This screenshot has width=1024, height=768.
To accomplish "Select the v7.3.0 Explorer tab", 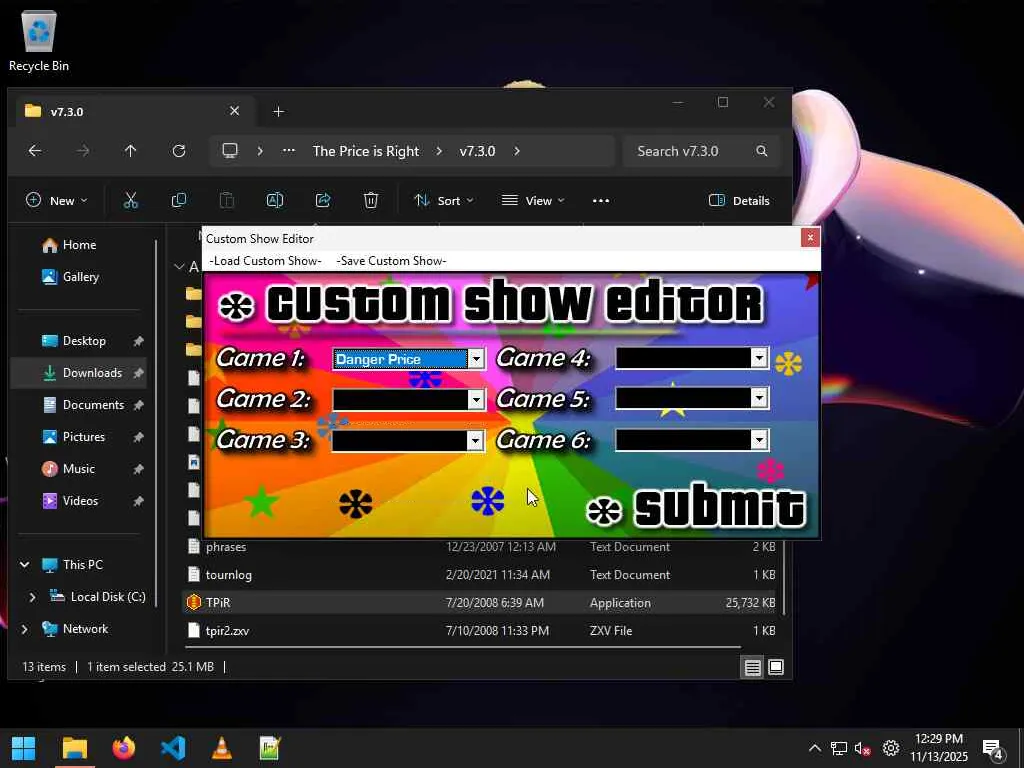I will [x=133, y=111].
